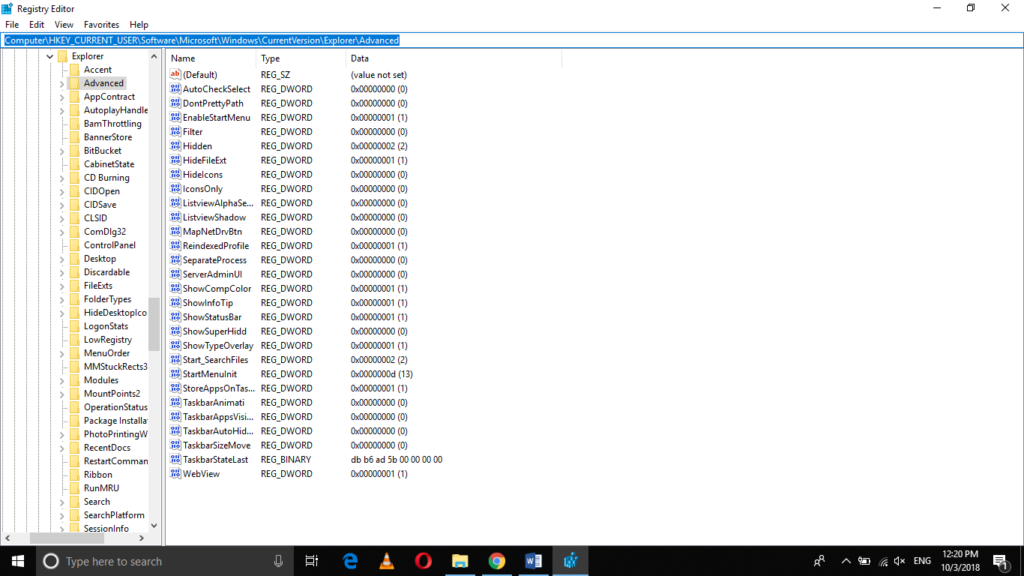Open the Favorites menu
The width and height of the screenshot is (1024, 576).
101,24
